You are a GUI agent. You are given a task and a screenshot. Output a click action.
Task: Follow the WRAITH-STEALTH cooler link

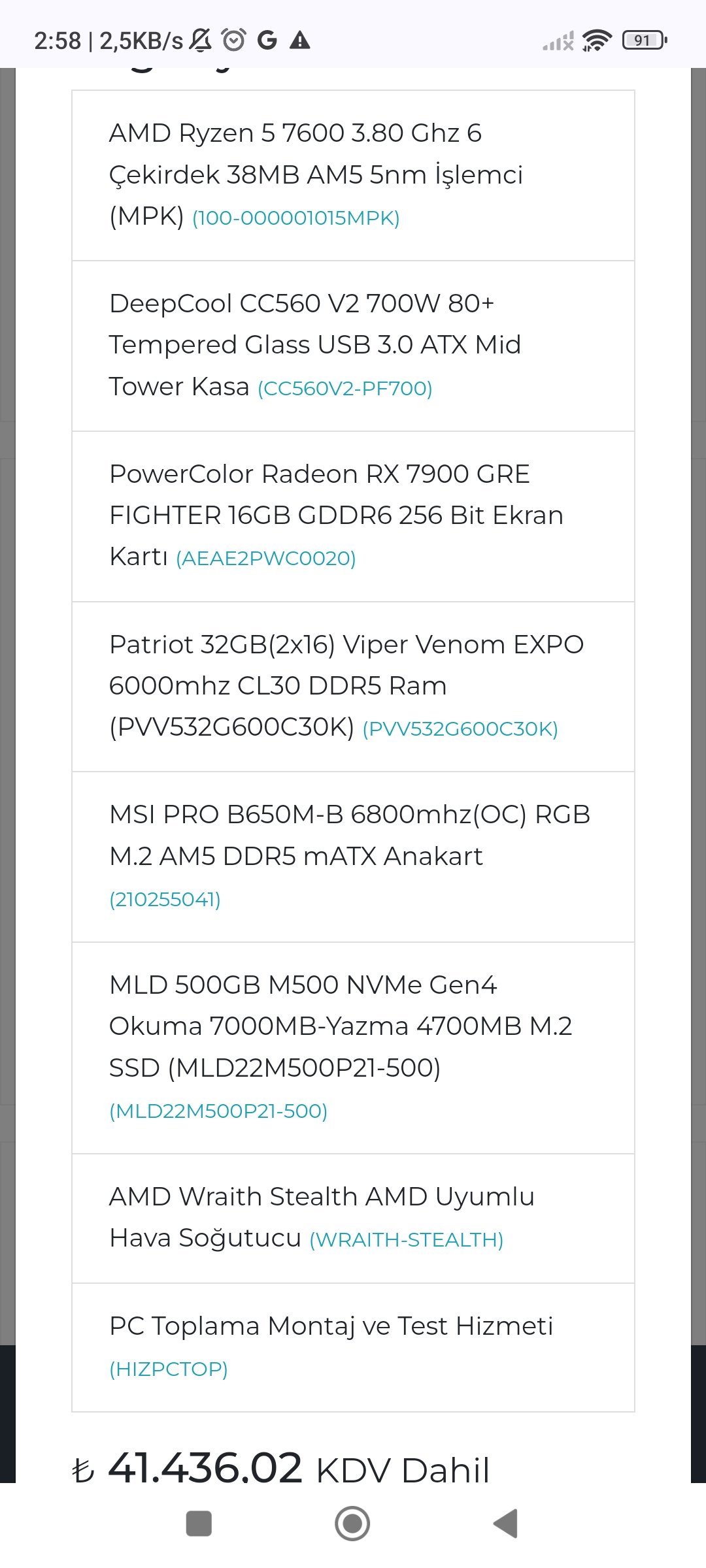click(406, 1240)
